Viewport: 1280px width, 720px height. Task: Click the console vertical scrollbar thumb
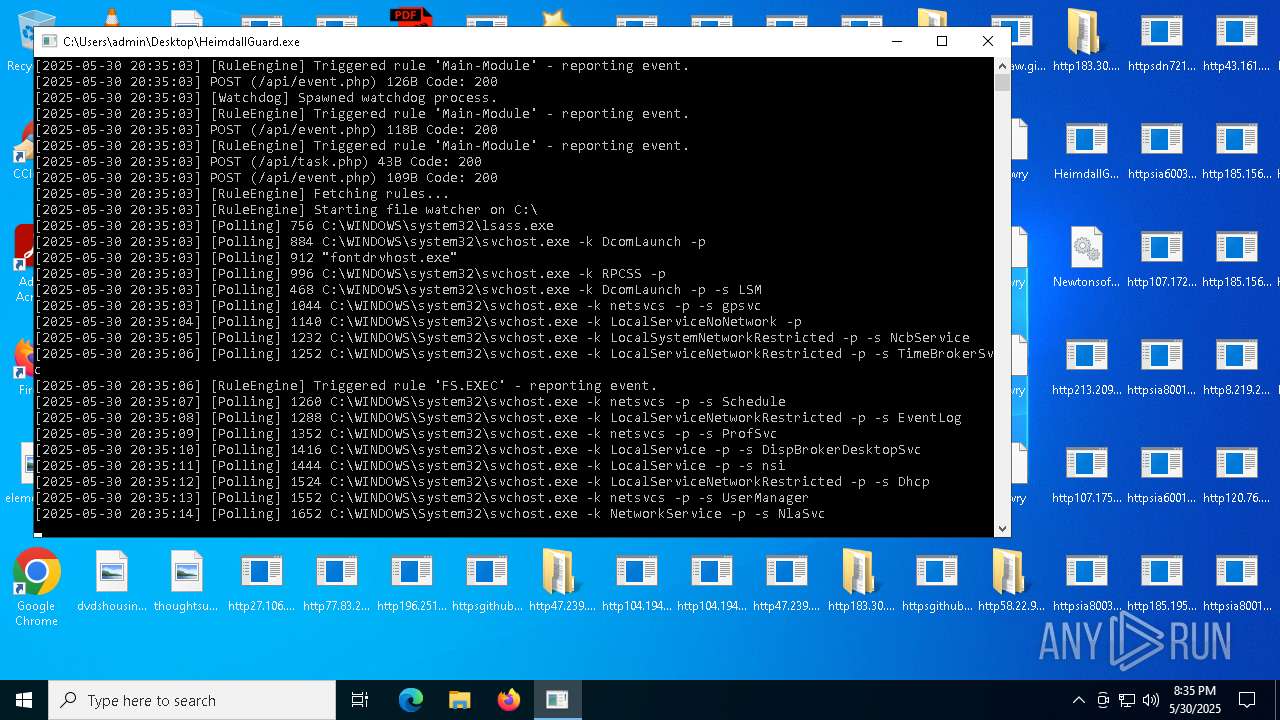(1002, 83)
